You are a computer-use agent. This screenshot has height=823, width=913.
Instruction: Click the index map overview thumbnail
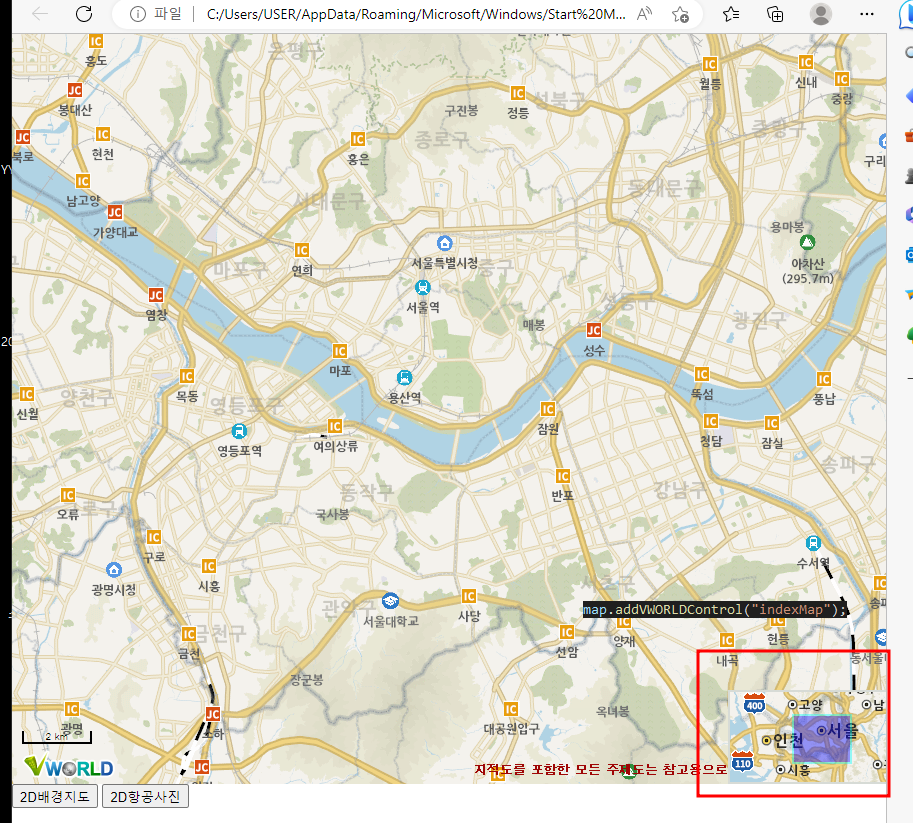pyautogui.click(x=808, y=737)
